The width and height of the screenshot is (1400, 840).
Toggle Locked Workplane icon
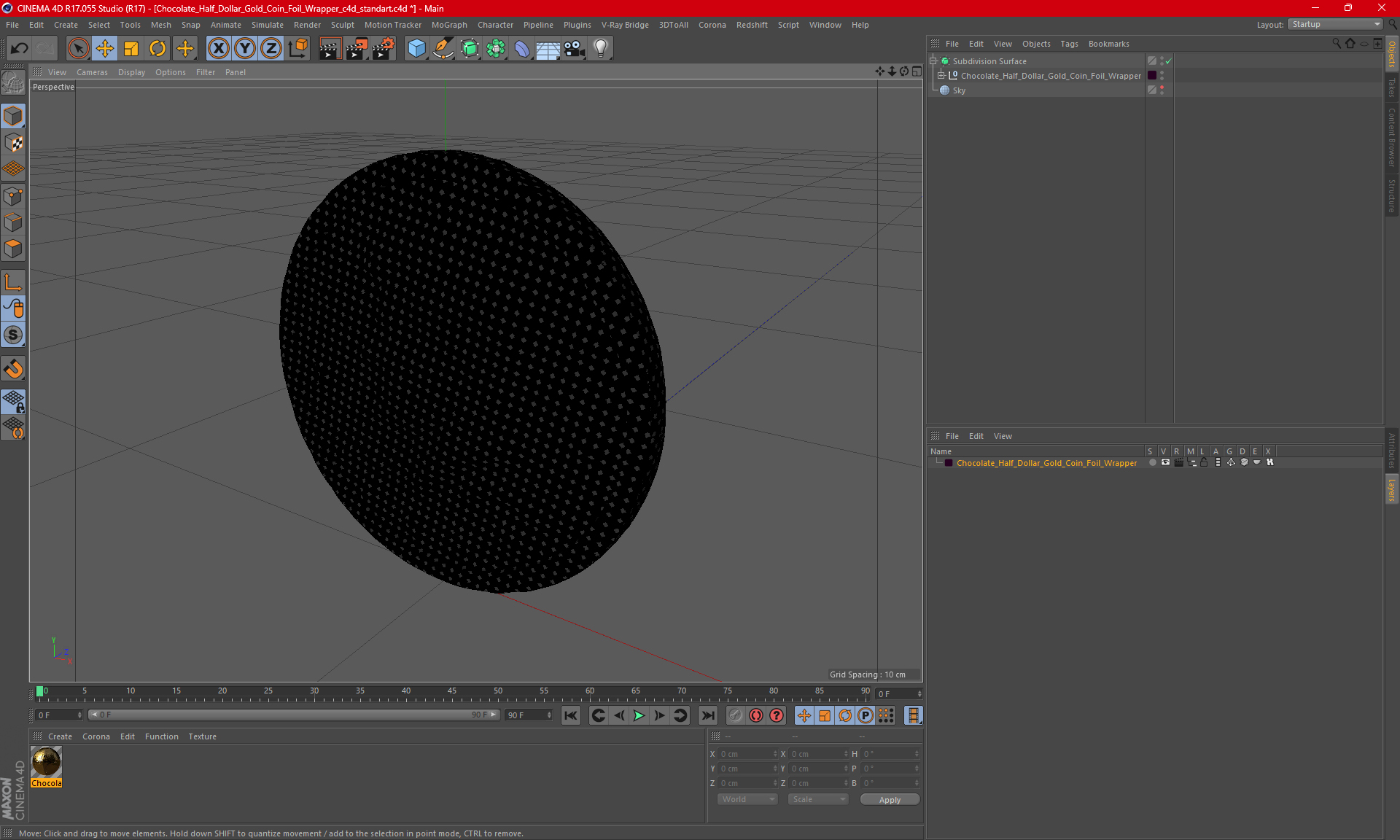click(x=13, y=401)
